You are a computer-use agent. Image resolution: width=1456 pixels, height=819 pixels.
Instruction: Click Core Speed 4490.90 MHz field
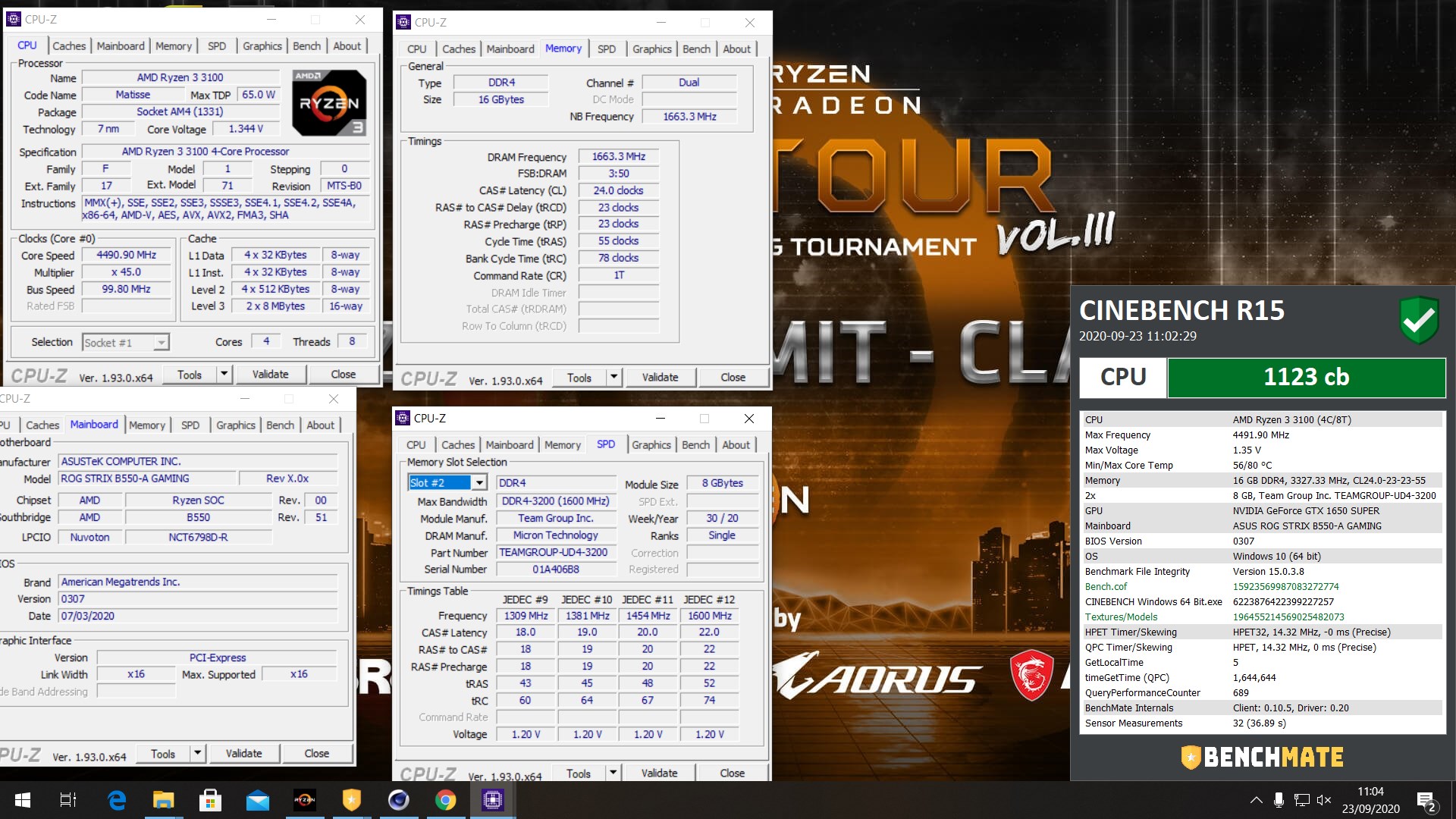[x=126, y=255]
